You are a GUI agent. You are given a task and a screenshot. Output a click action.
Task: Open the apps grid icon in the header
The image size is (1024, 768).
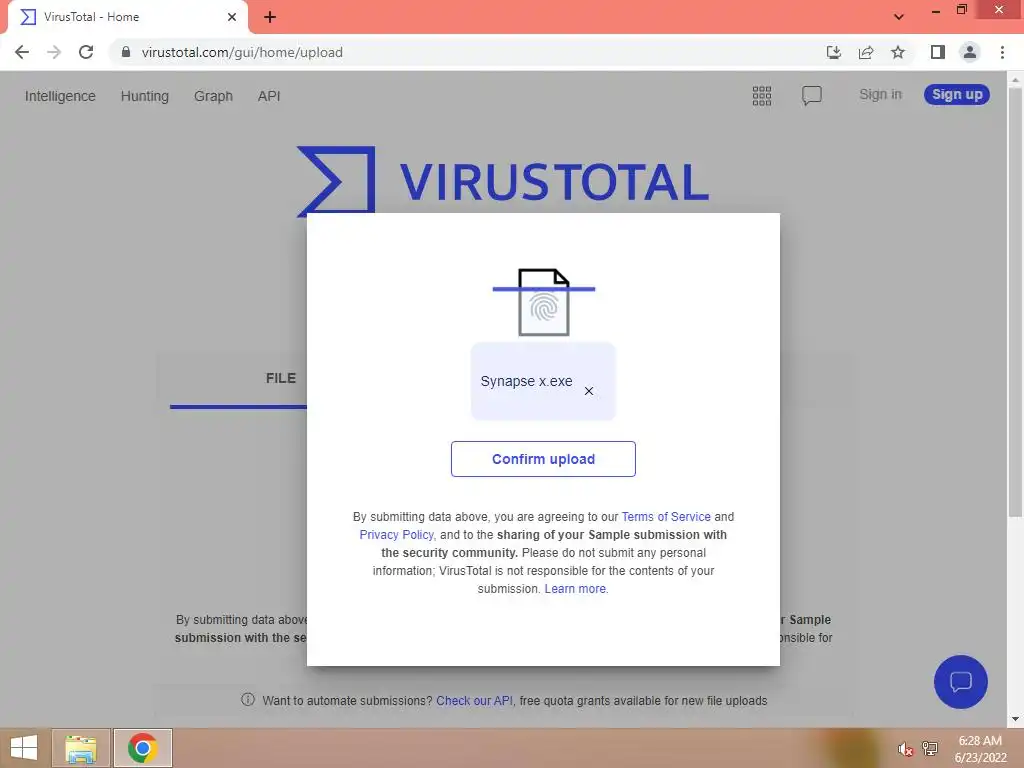[x=761, y=95]
